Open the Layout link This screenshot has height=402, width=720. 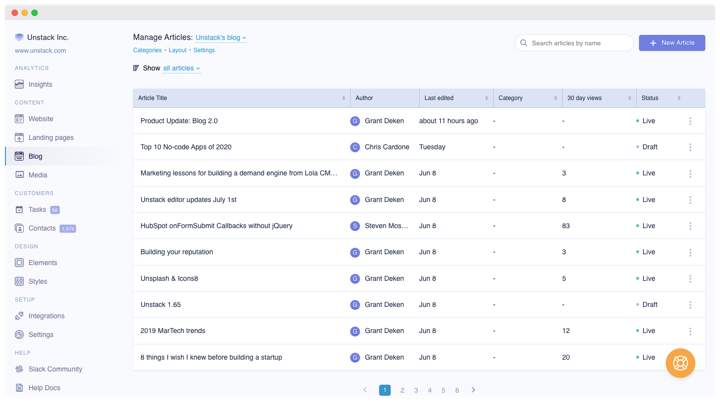[x=177, y=50]
